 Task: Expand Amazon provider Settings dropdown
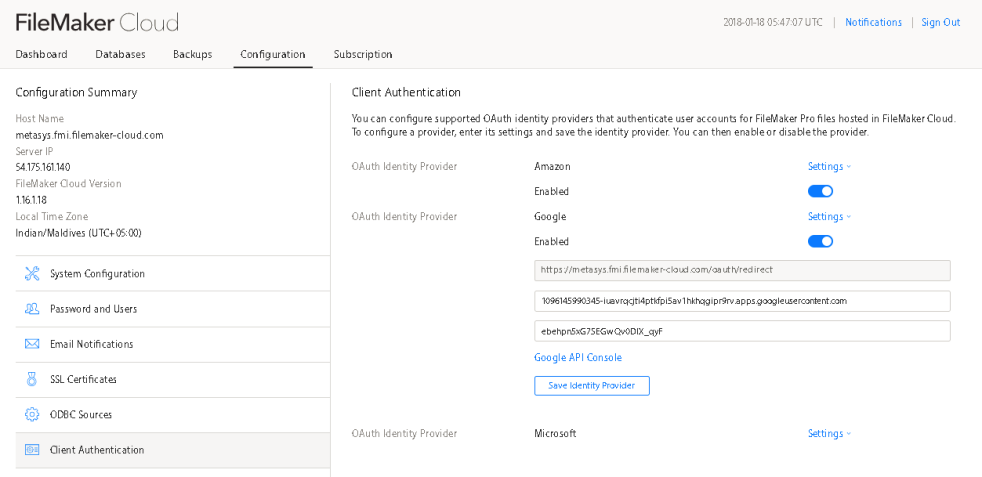pos(829,167)
